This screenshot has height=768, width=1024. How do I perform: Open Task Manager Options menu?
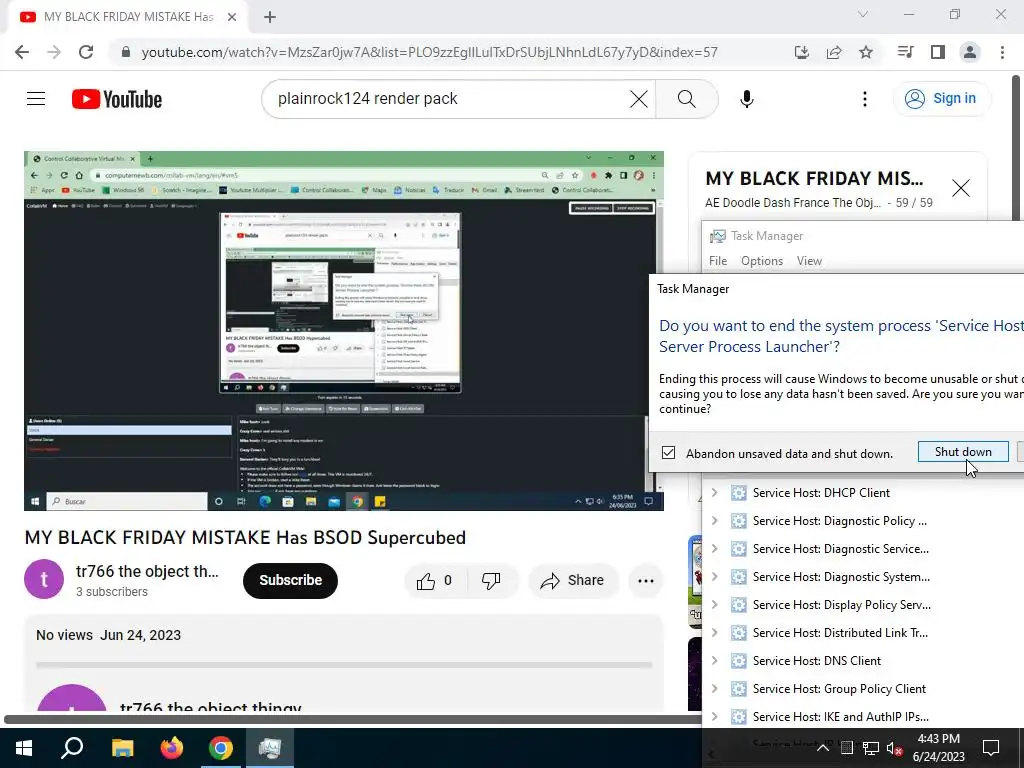click(x=761, y=261)
